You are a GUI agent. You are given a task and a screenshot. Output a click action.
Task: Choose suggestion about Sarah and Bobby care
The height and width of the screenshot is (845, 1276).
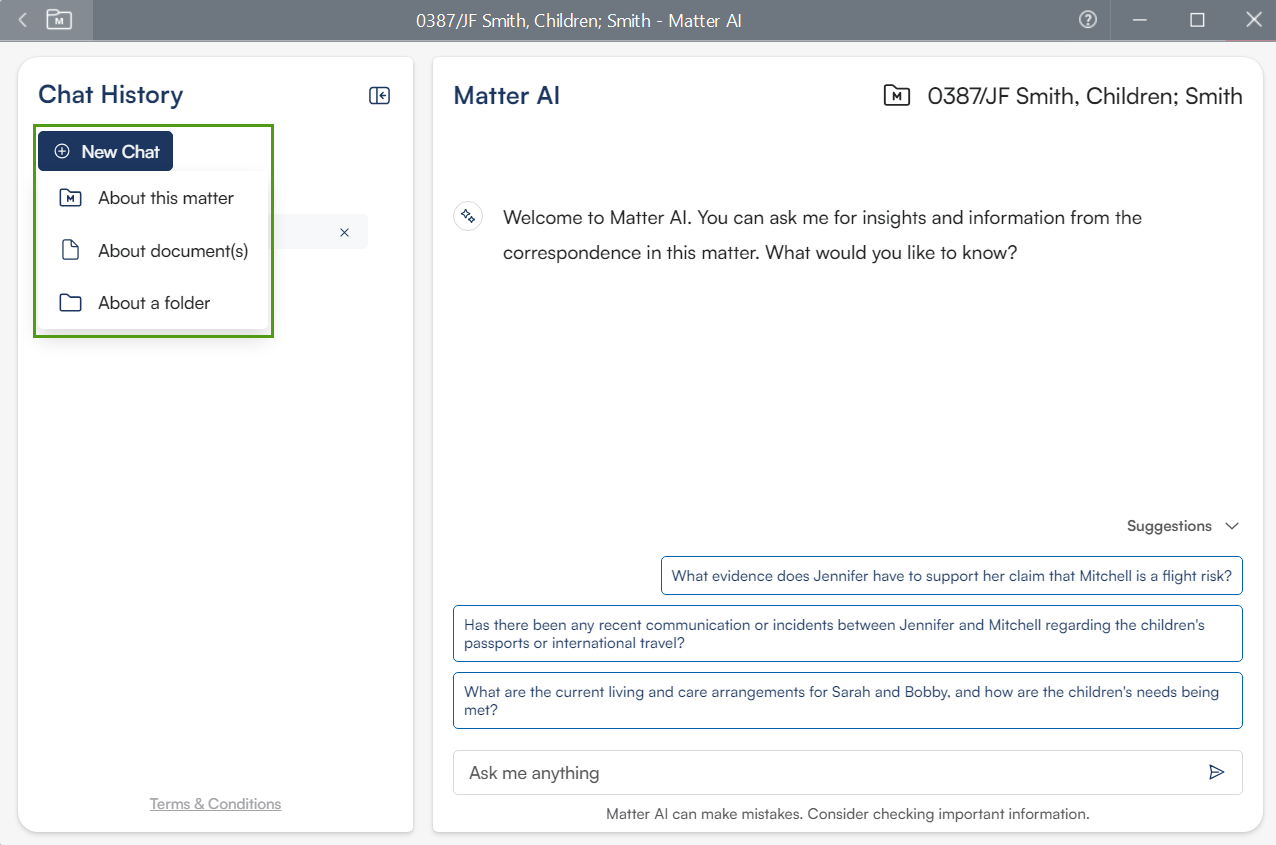click(x=847, y=701)
